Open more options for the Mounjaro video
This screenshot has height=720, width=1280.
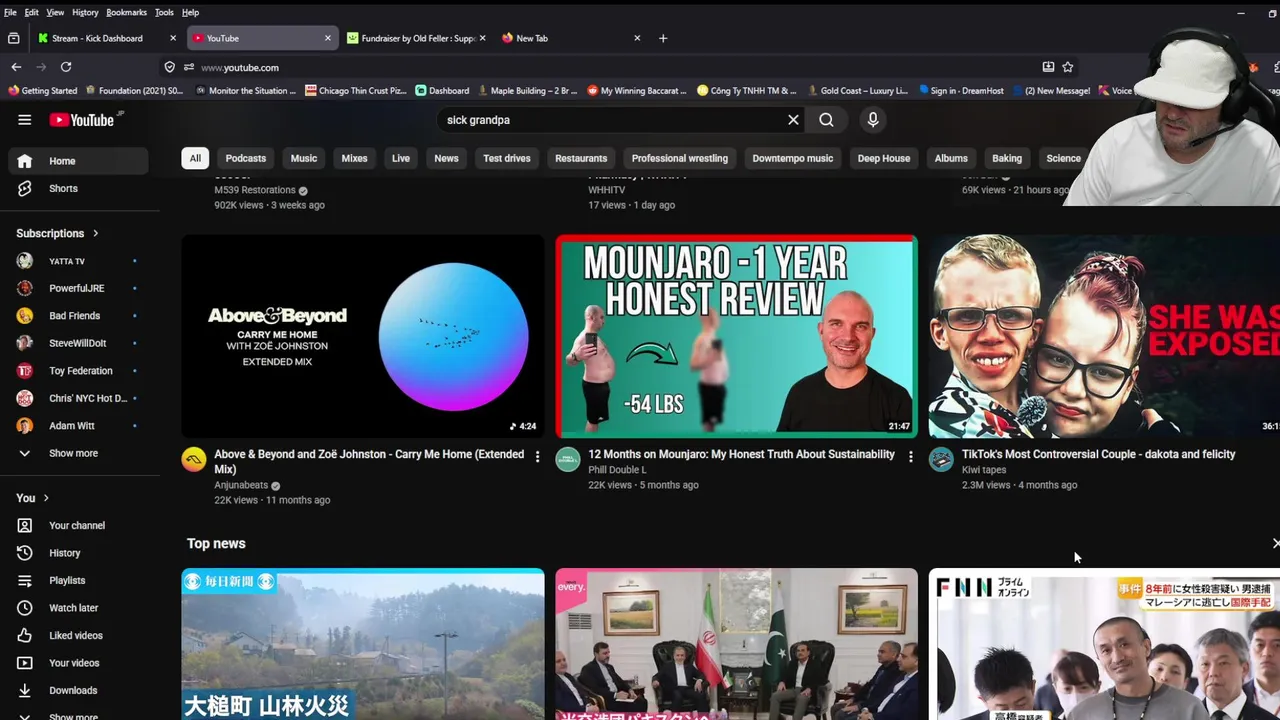[x=910, y=456]
